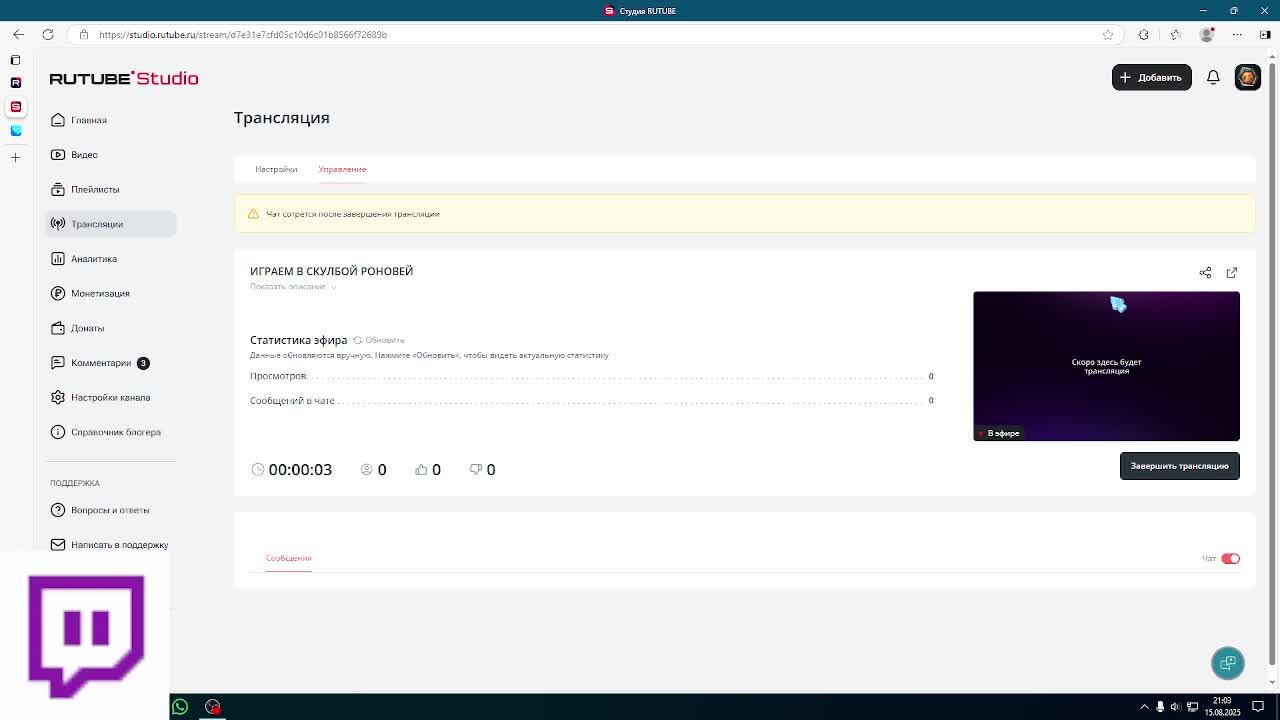Viewport: 1280px width, 720px height.
Task: Switch to the Настройки tab
Action: [276, 169]
